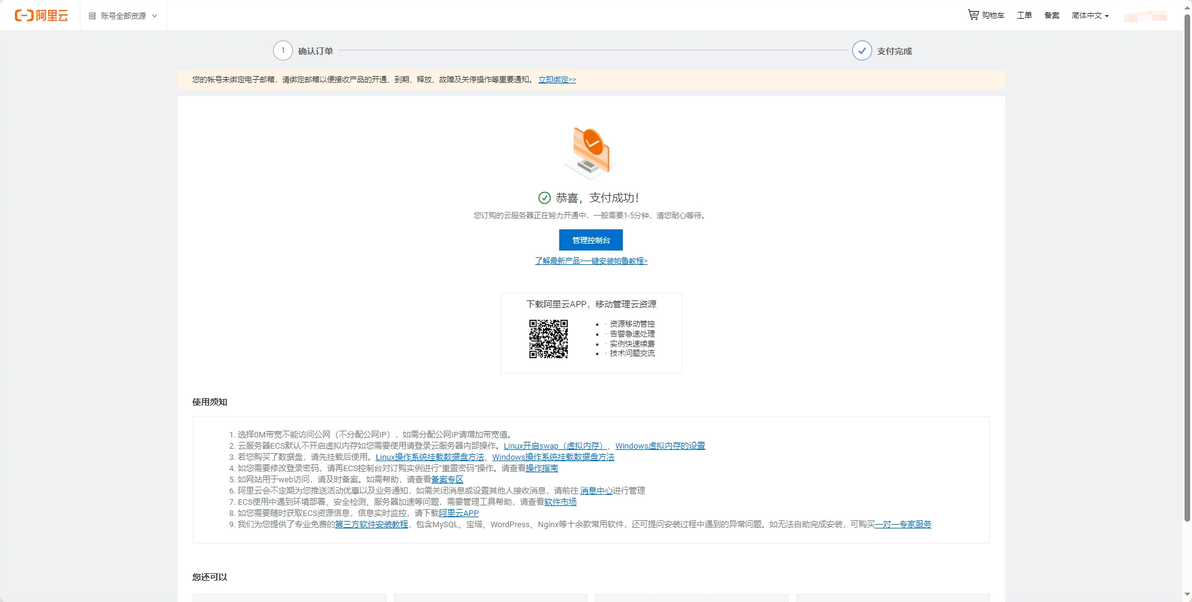Screen dimensions: 1192x602
Task: Open the 阿里云APP download link
Action: (x=458, y=513)
